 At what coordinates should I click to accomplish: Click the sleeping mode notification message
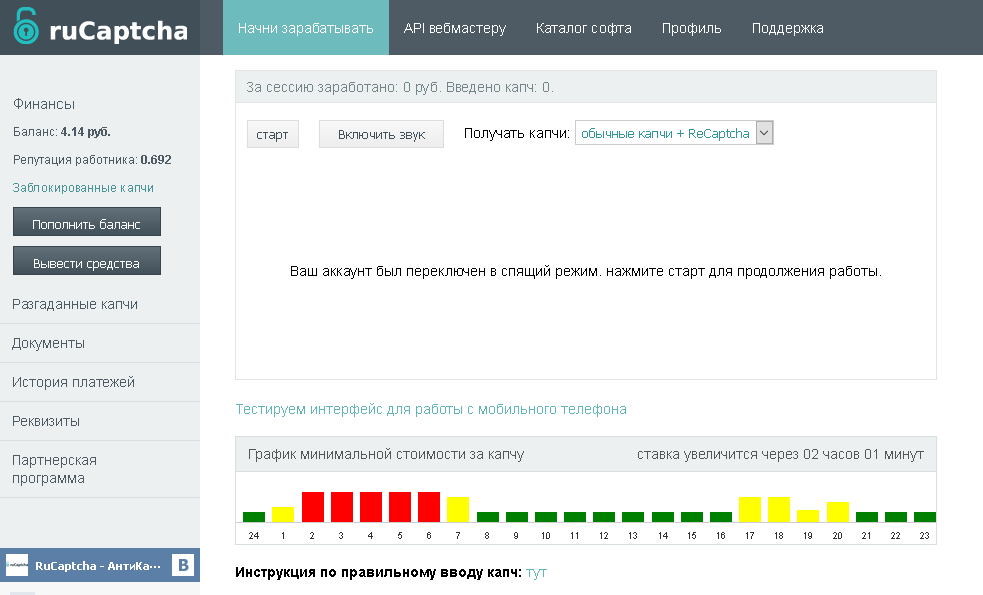pyautogui.click(x=586, y=271)
